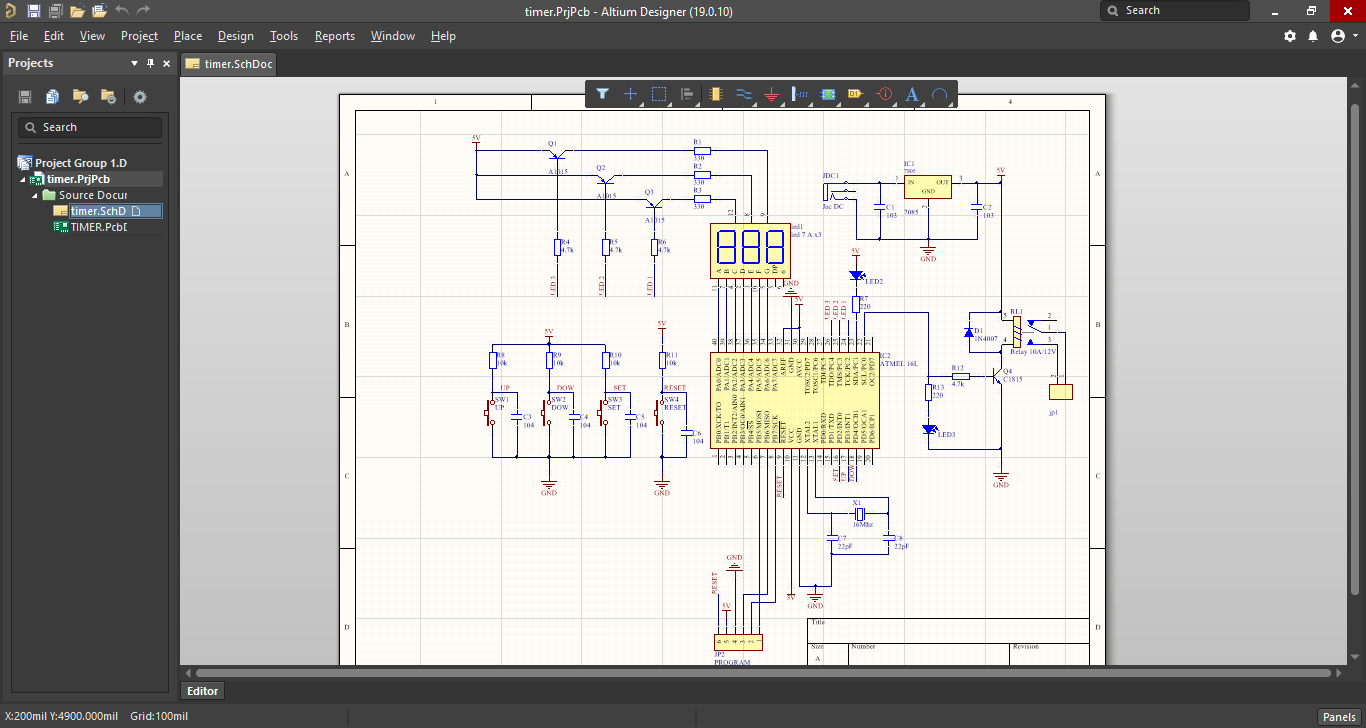Click the horizontal scrollbar below the schematic
1366x728 pixels.
pyautogui.click(x=760, y=674)
